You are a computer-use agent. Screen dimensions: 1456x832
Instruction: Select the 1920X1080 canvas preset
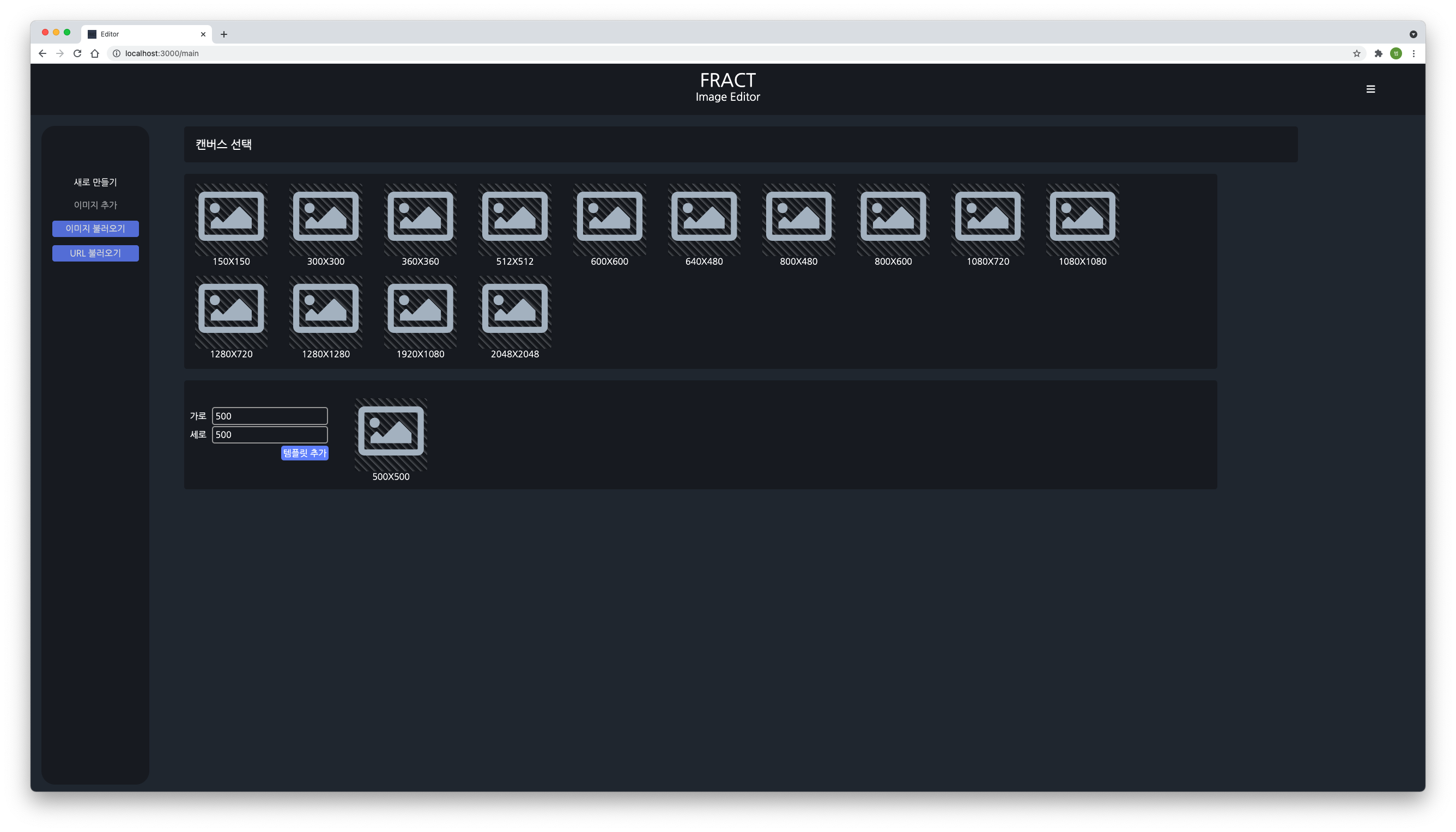pyautogui.click(x=420, y=312)
